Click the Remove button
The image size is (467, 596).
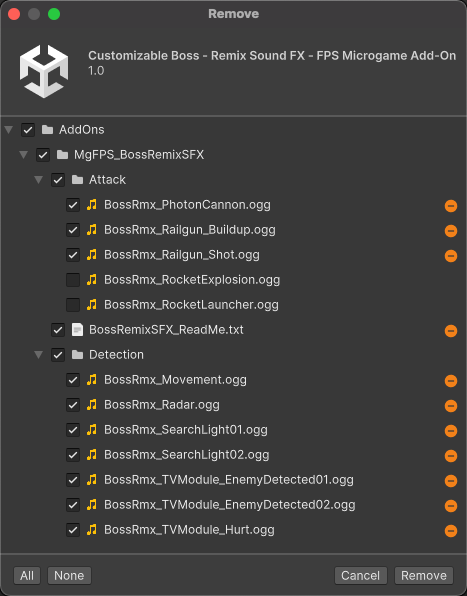(424, 575)
